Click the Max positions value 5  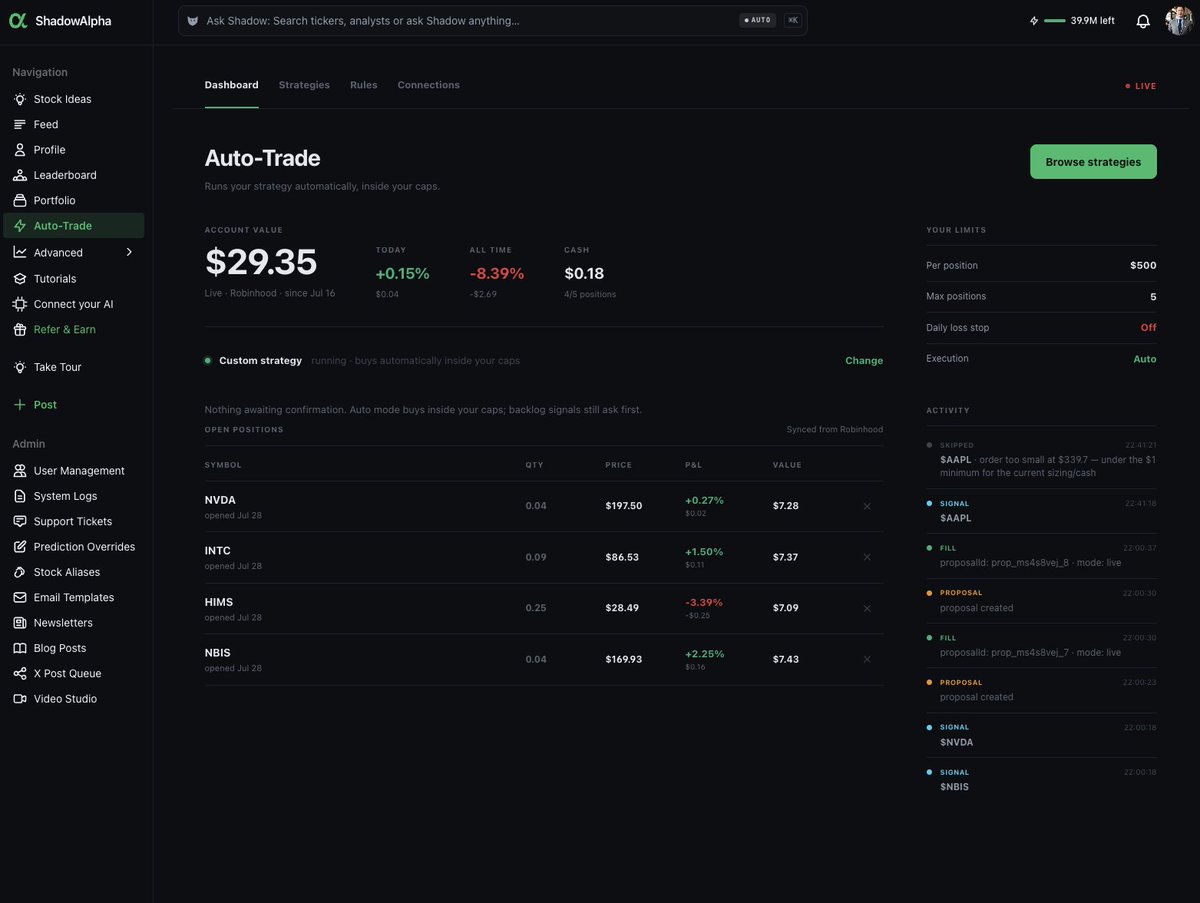[1153, 297]
